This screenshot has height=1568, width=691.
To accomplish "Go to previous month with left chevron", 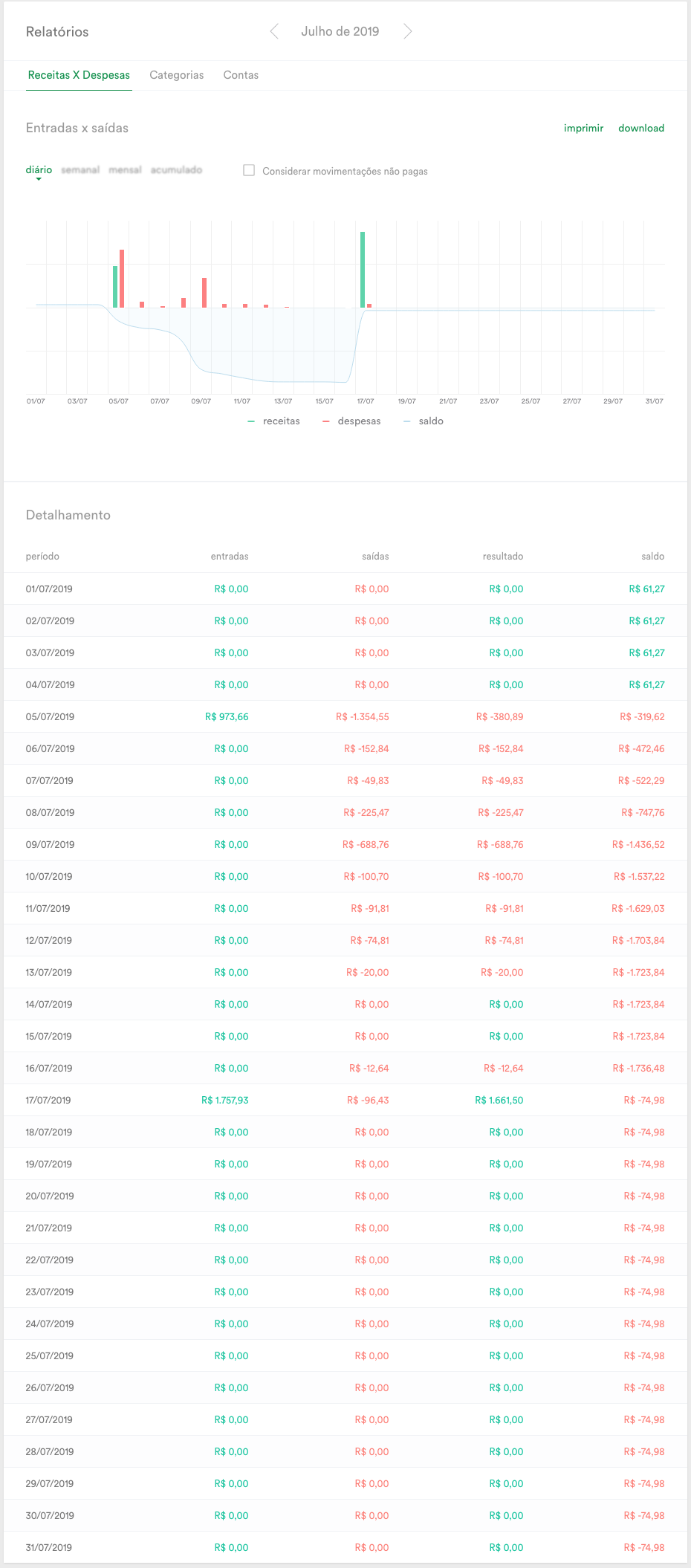I will point(274,31).
